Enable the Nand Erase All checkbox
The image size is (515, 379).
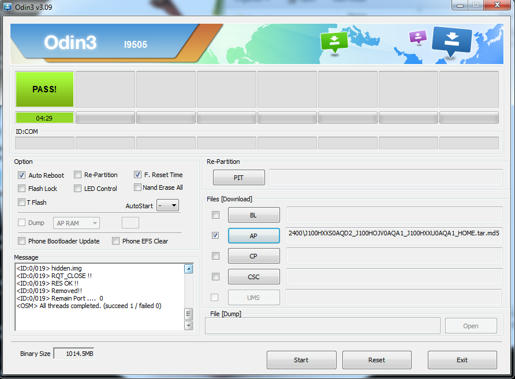tap(137, 187)
